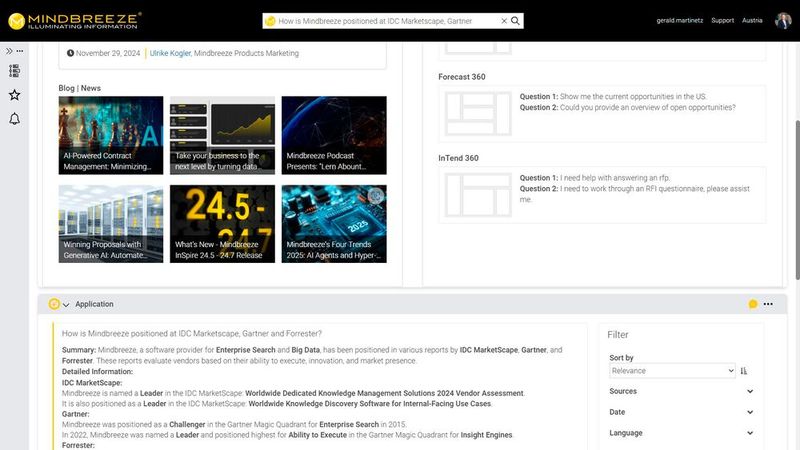
Task: Open Ulrike Kogler author link
Action: tap(170, 53)
